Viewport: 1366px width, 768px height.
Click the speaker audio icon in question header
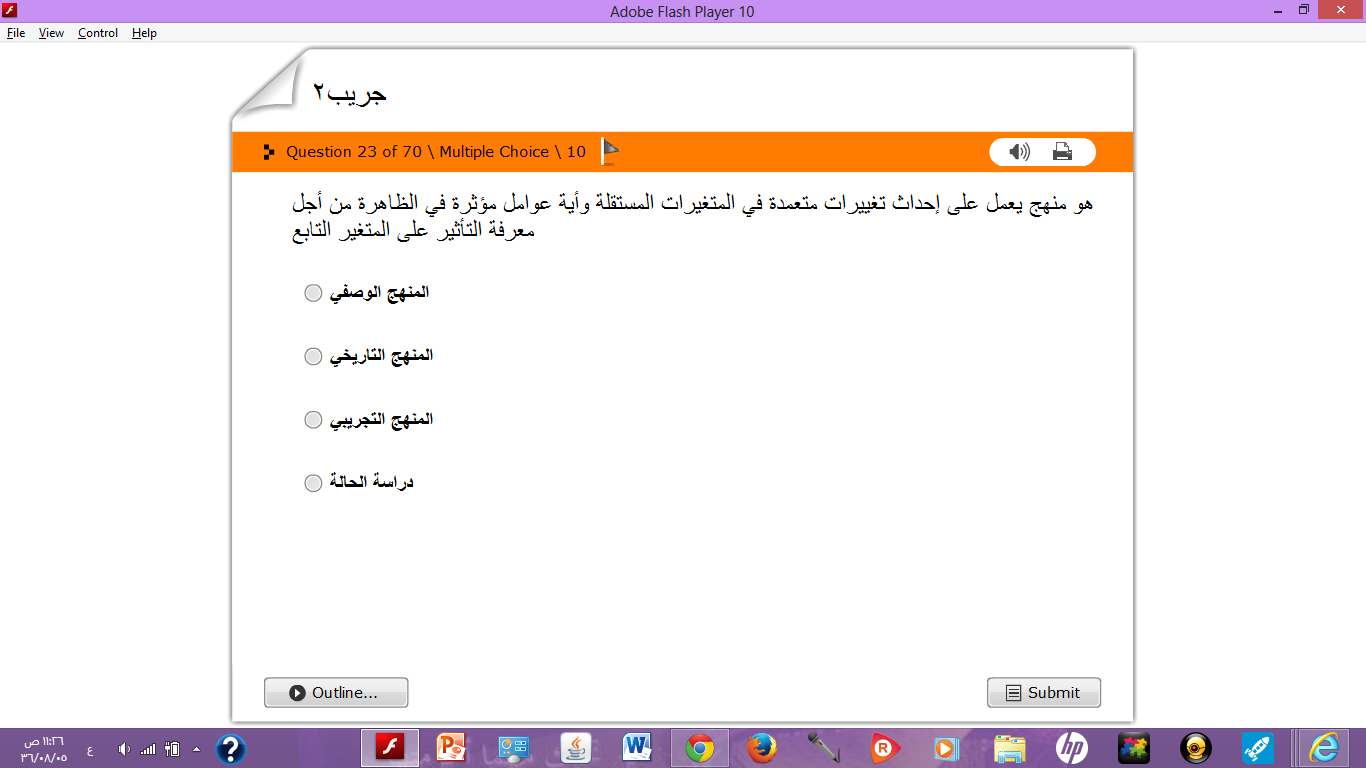[x=1019, y=152]
